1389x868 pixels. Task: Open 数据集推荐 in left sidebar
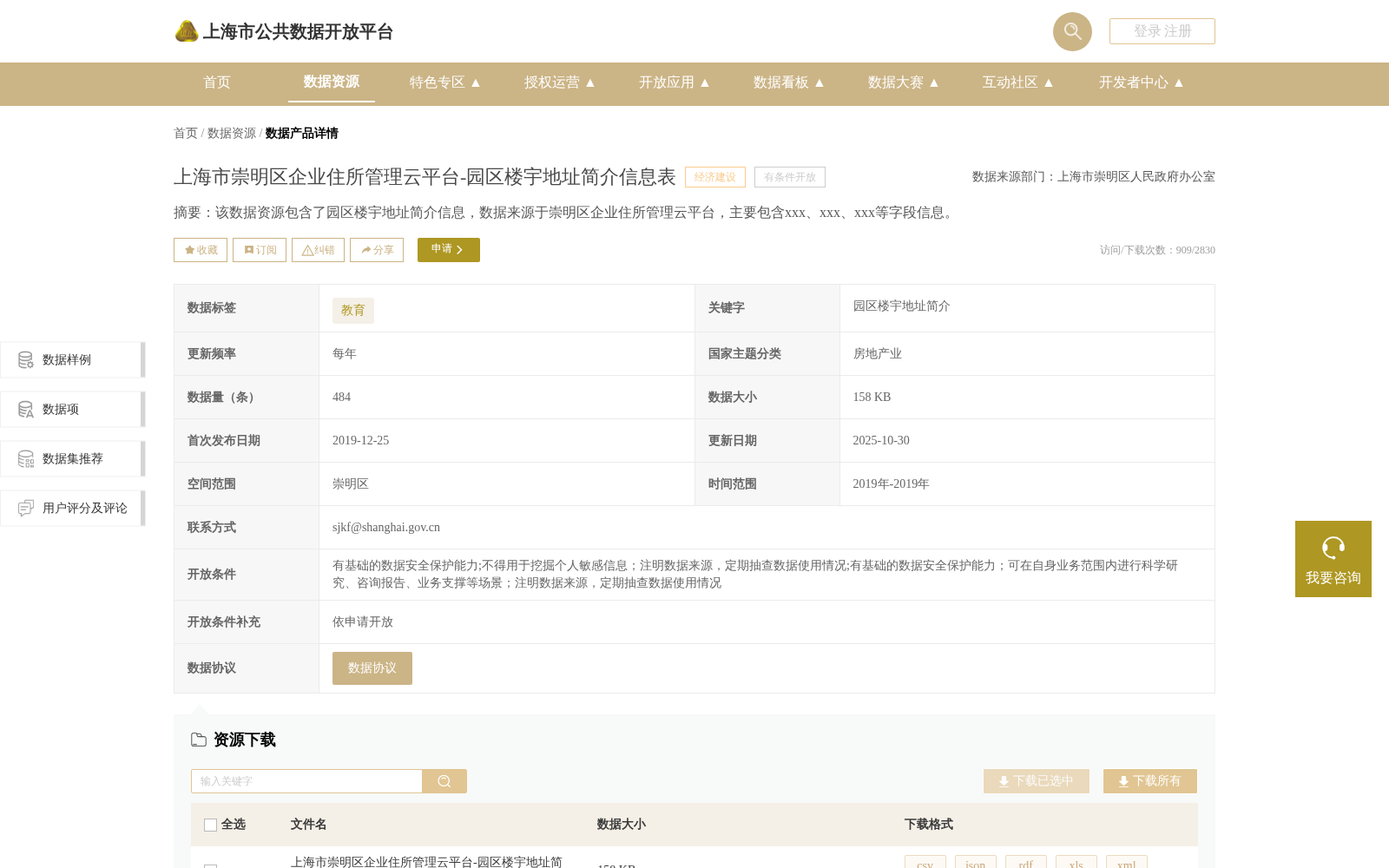point(73,458)
